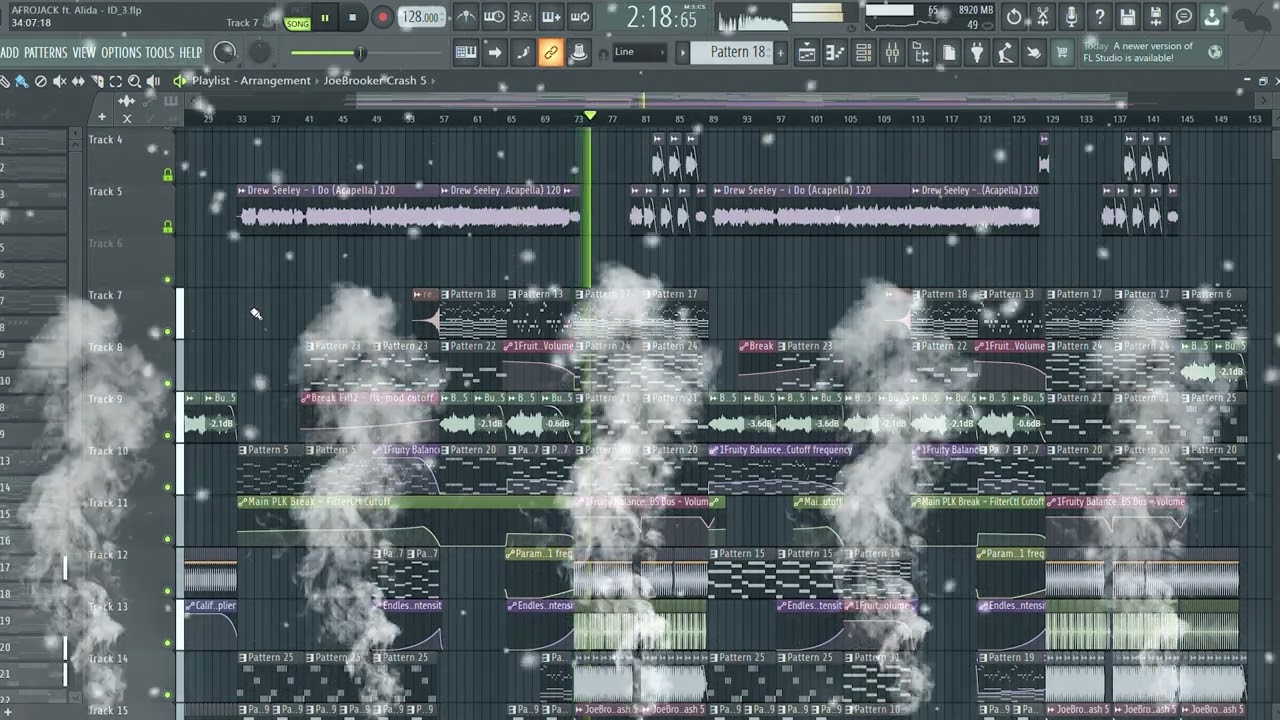
Task: Click the microphone one-click recording icon
Action: (1071, 17)
